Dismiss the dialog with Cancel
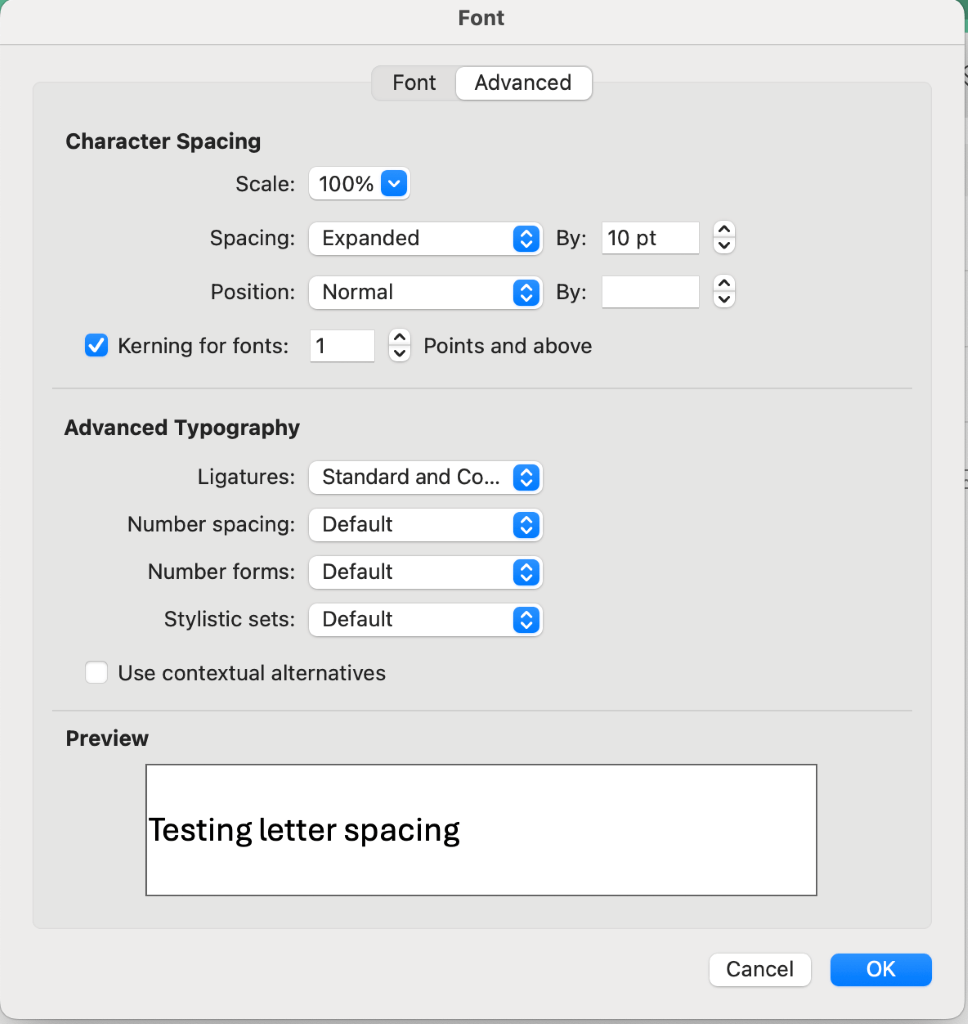The image size is (968, 1024). pos(759,969)
